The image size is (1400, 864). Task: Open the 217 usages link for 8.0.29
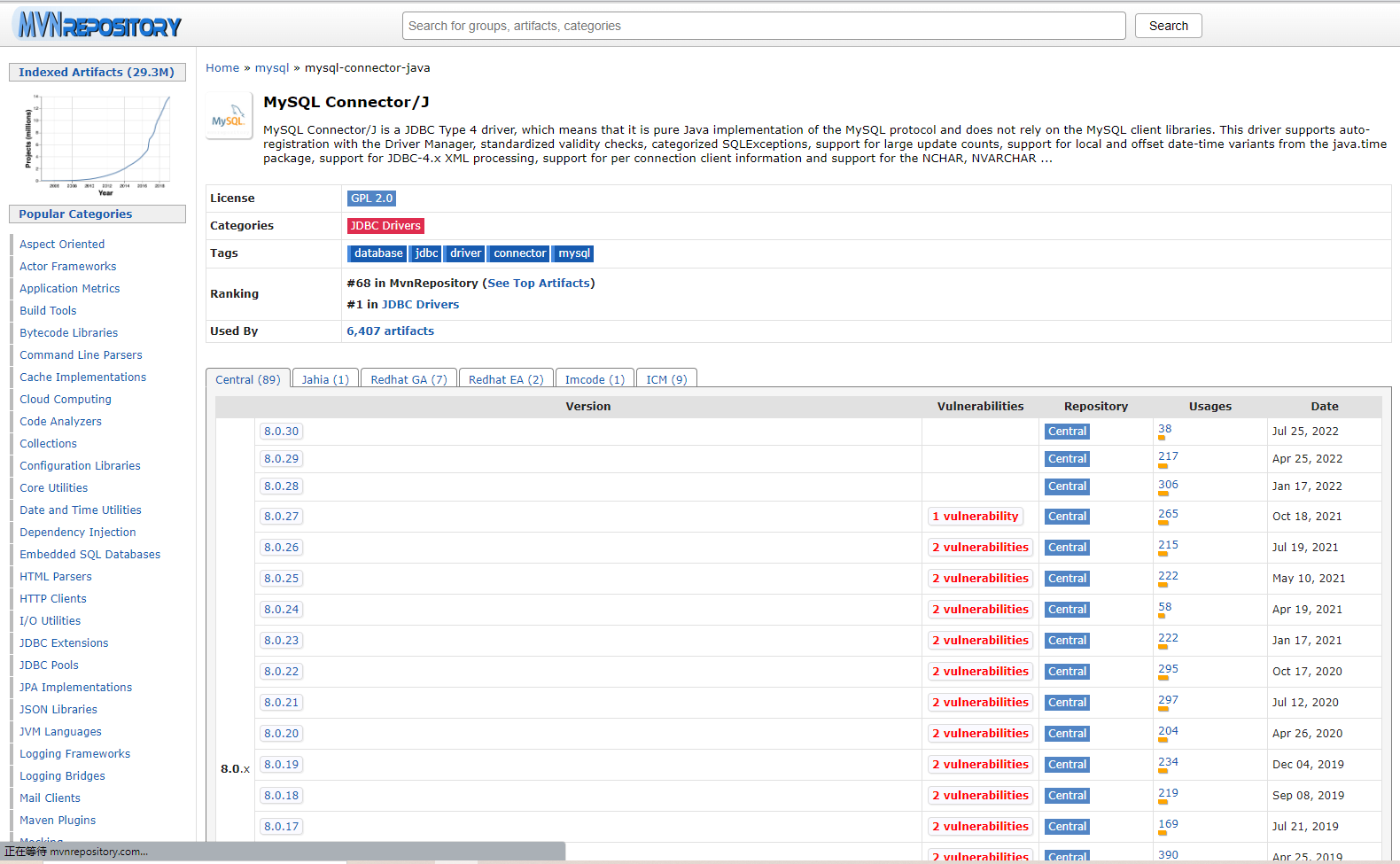(1168, 456)
